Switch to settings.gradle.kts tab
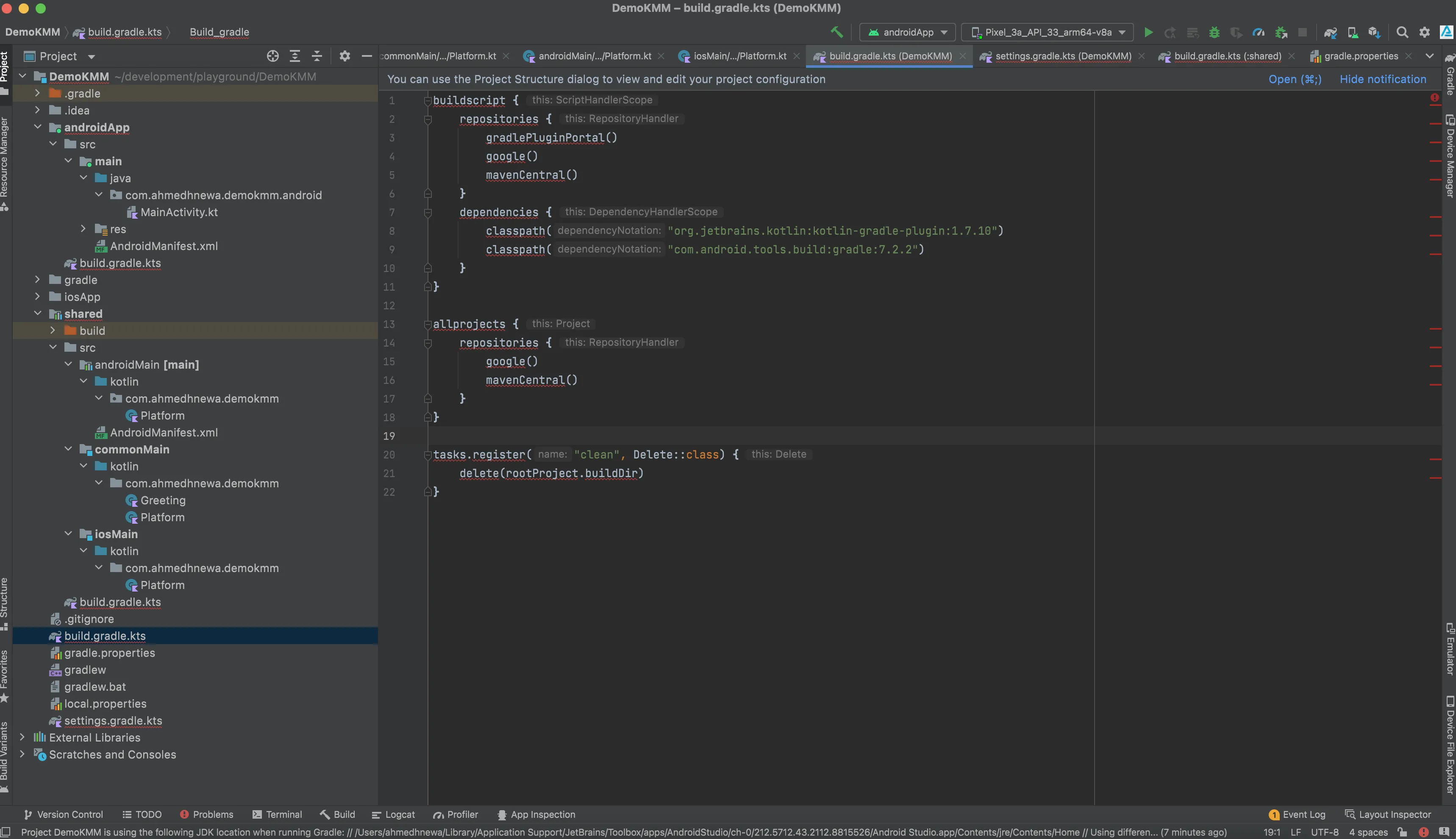The image size is (1456, 839). tap(1062, 56)
